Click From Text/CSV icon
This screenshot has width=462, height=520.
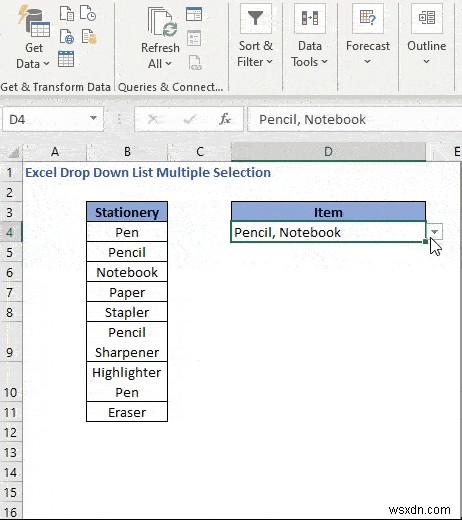coord(67,13)
